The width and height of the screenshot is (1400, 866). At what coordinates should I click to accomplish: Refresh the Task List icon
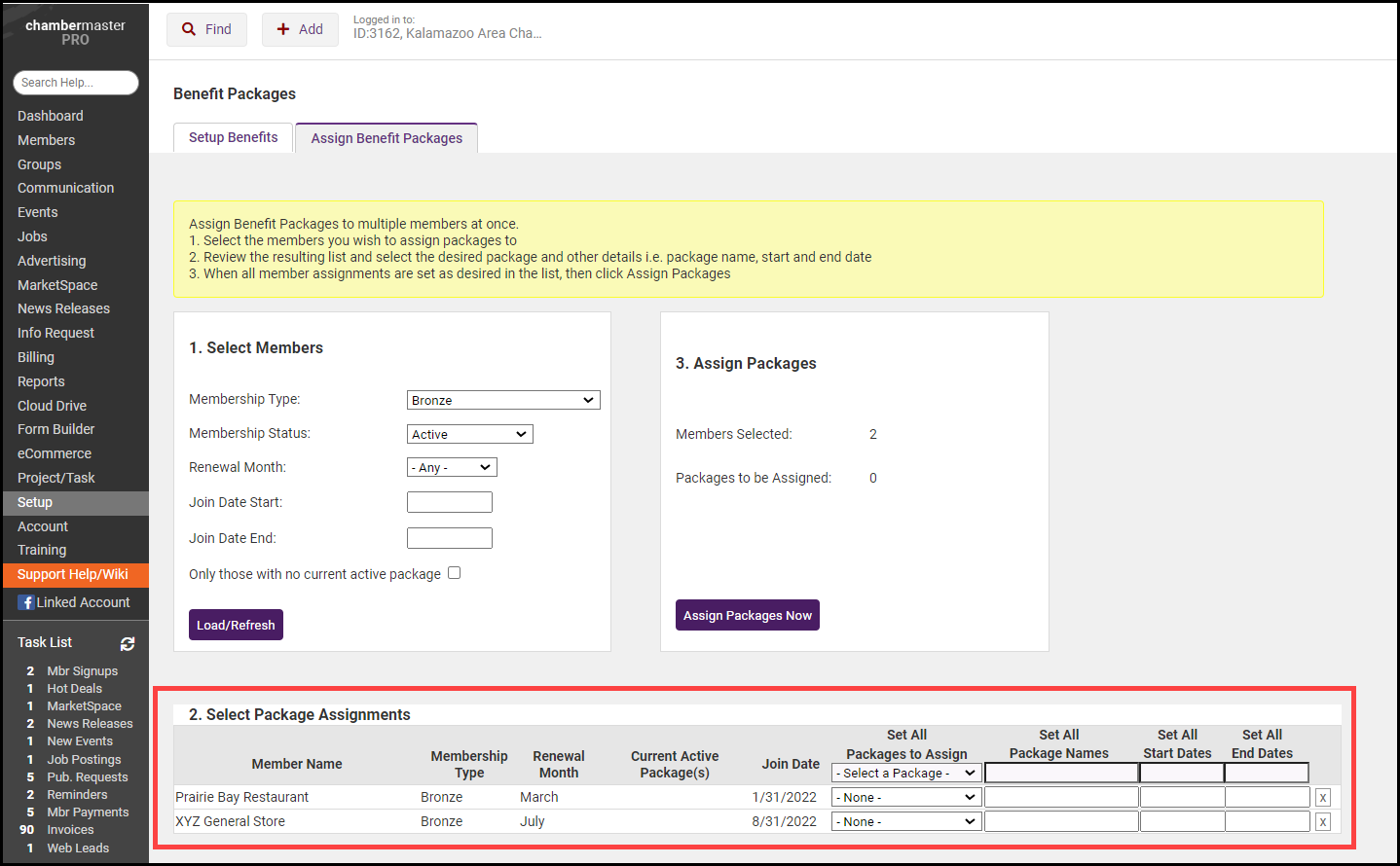pos(128,643)
